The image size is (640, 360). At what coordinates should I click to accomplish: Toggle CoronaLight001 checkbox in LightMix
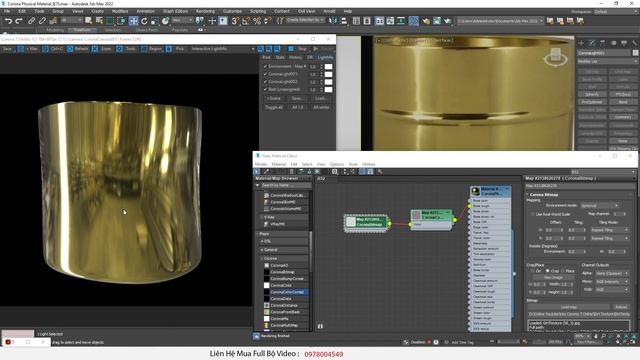coord(265,74)
